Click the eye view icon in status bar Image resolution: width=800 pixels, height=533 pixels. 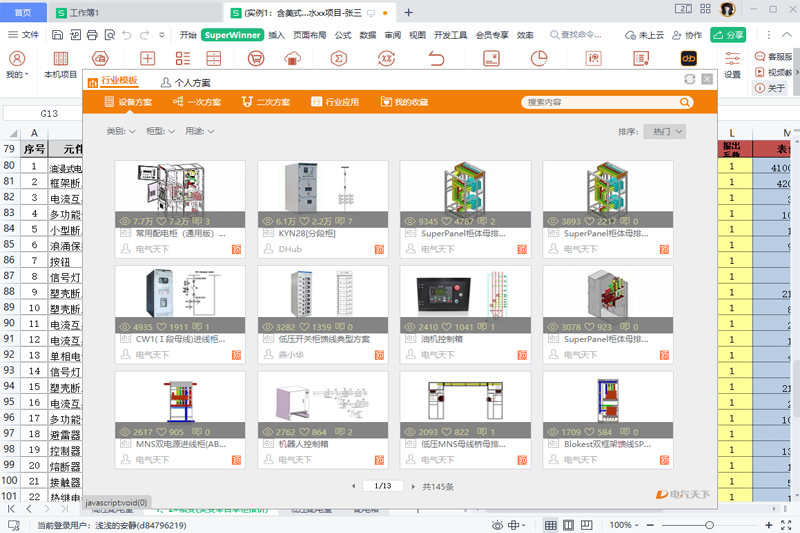click(x=497, y=525)
